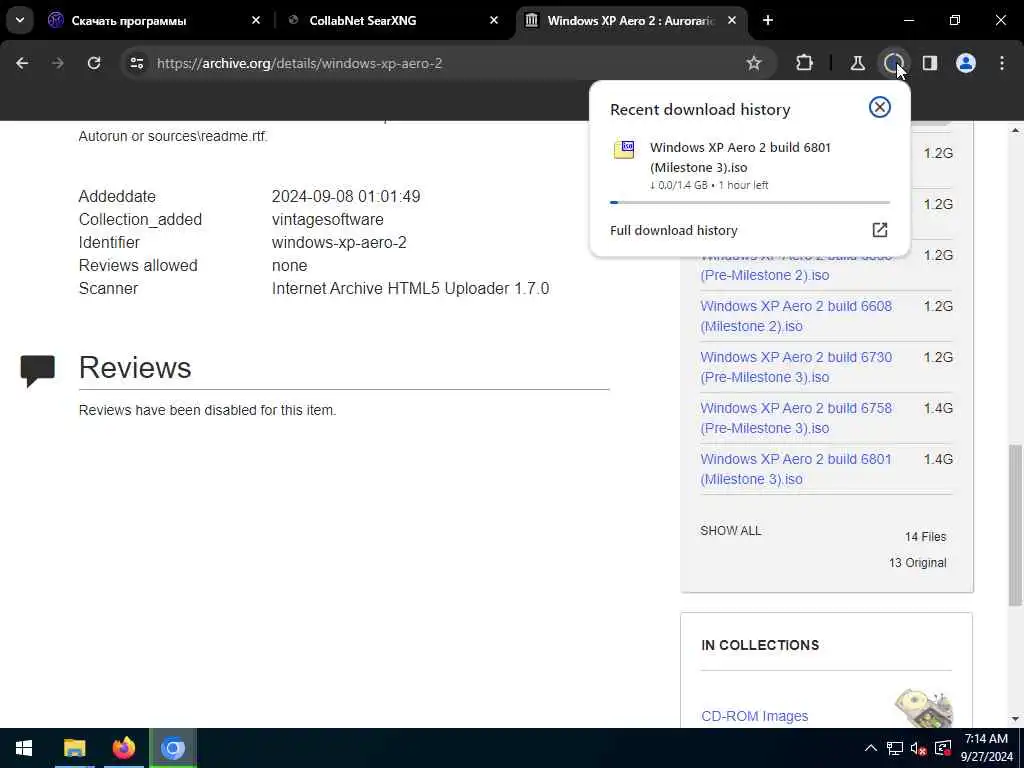Switch to the Скачать программы tab
Image resolution: width=1024 pixels, height=768 pixels.
coord(129,21)
